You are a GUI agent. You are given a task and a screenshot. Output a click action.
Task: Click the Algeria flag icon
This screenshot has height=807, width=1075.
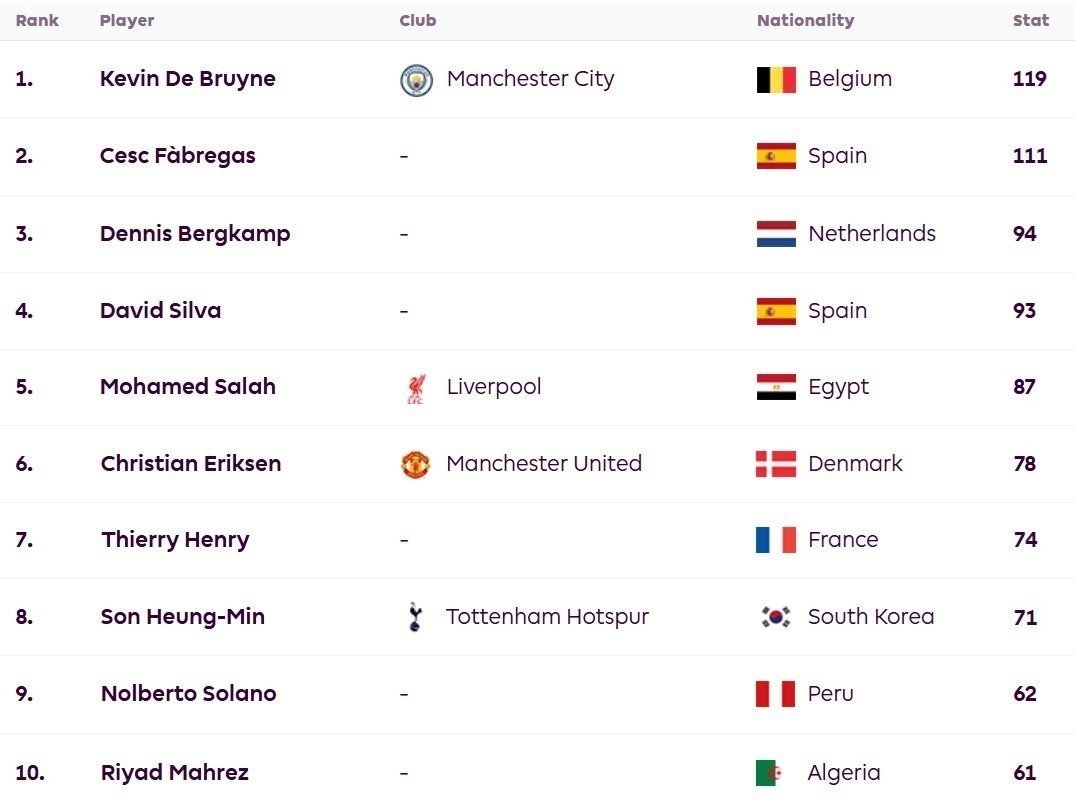(769, 773)
